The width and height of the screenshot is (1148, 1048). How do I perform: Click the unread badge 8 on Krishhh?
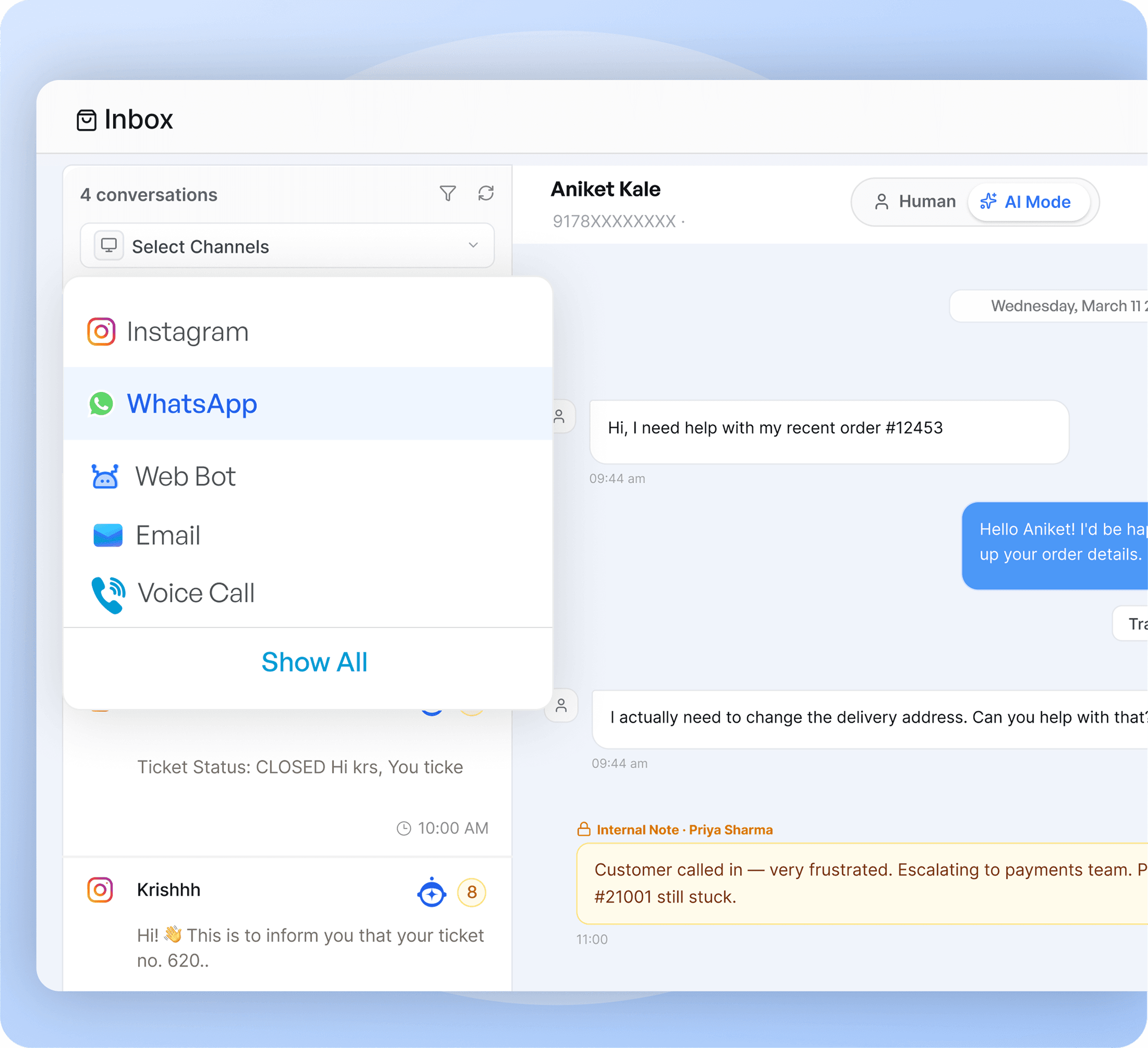[x=472, y=892]
